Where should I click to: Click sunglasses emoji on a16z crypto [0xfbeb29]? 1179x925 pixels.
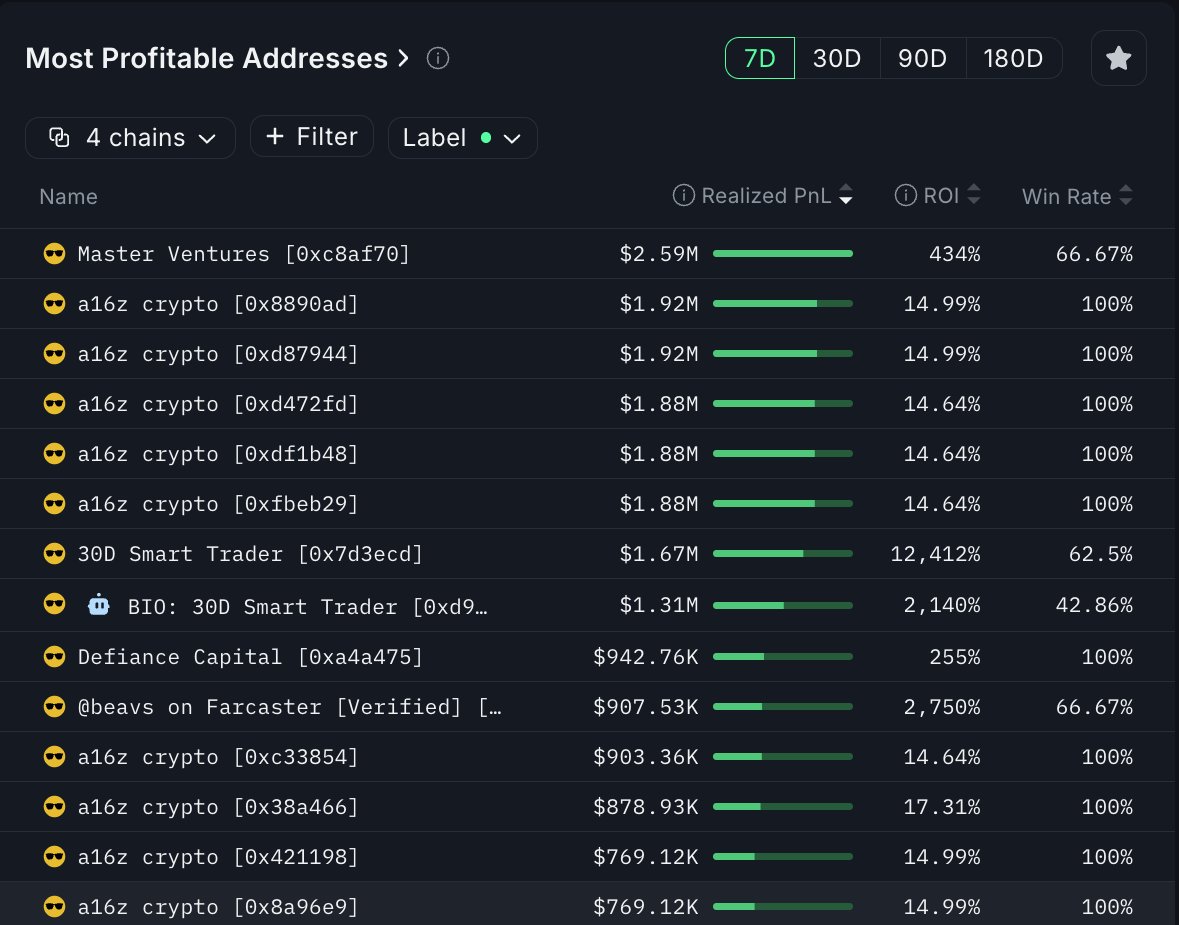tap(54, 504)
